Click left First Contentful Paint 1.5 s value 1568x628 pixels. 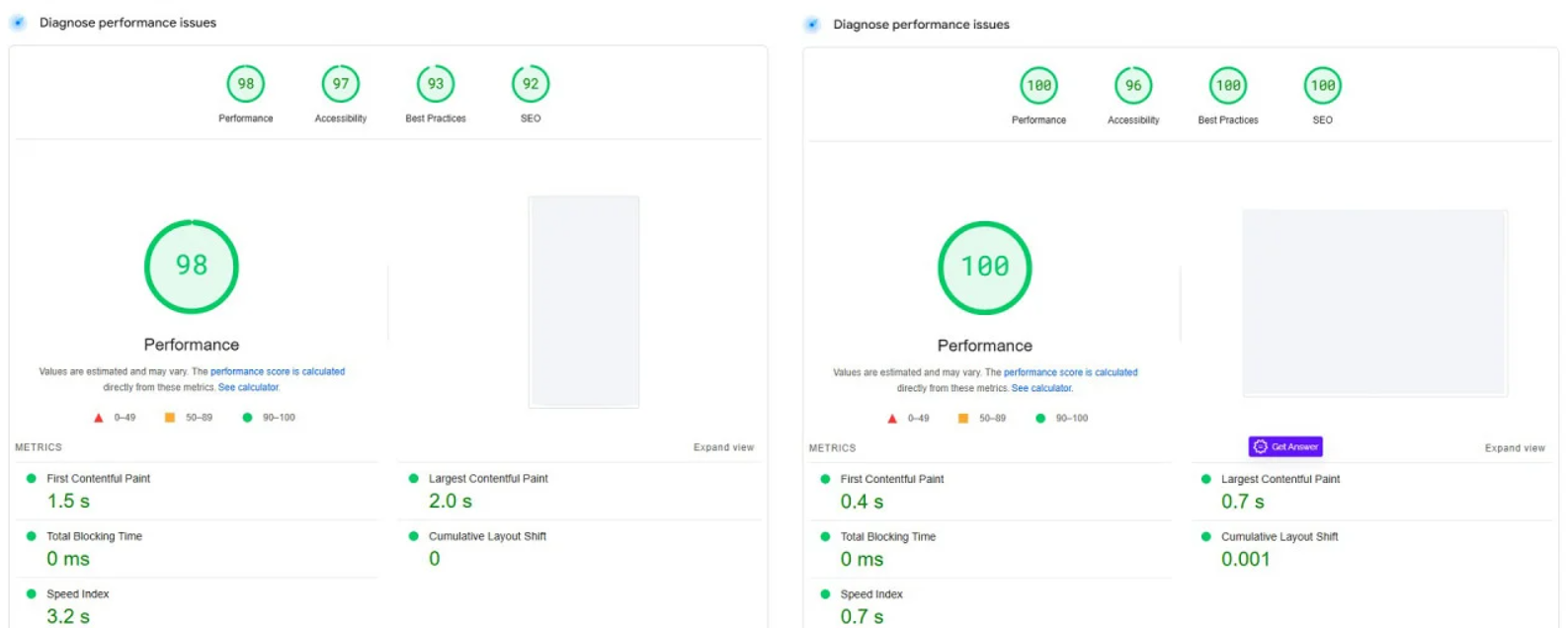pyautogui.click(x=68, y=502)
